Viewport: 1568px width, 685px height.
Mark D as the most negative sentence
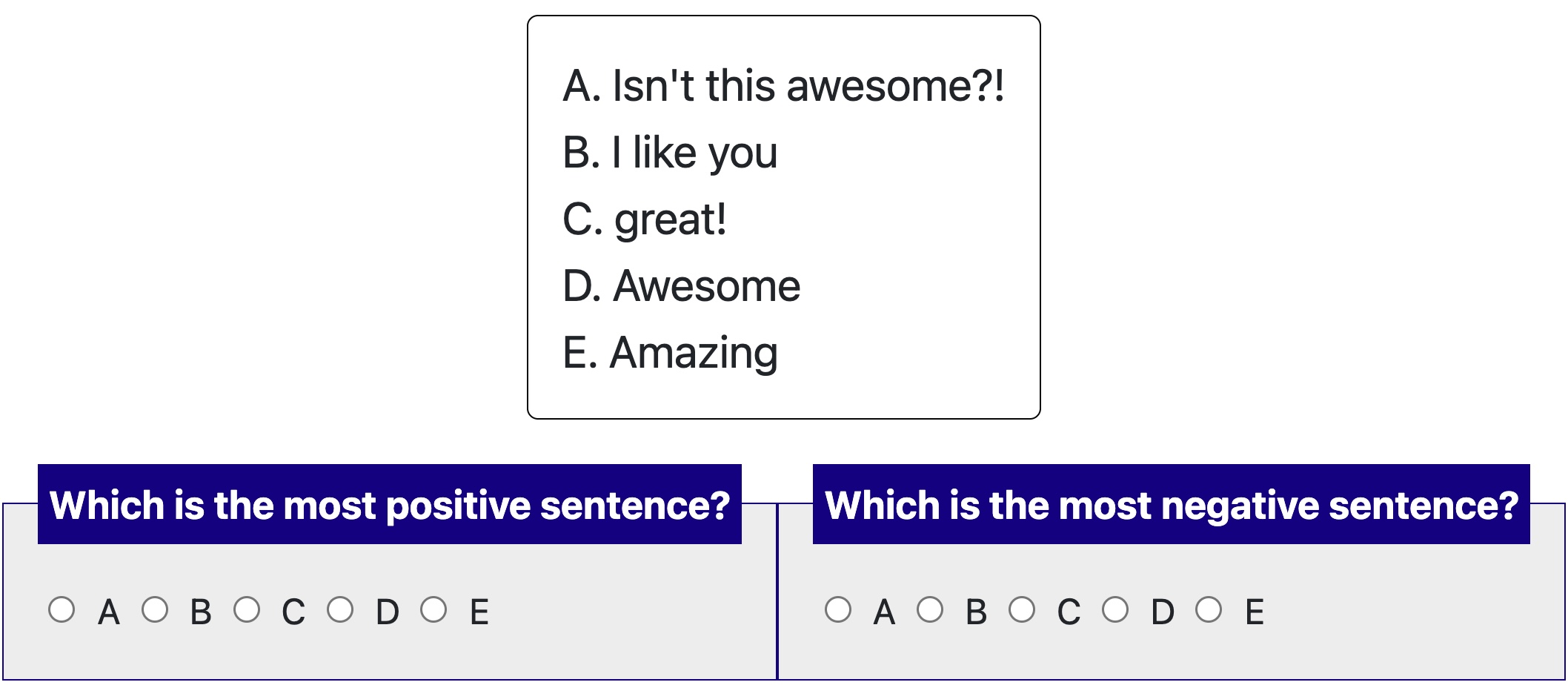coord(1115,609)
